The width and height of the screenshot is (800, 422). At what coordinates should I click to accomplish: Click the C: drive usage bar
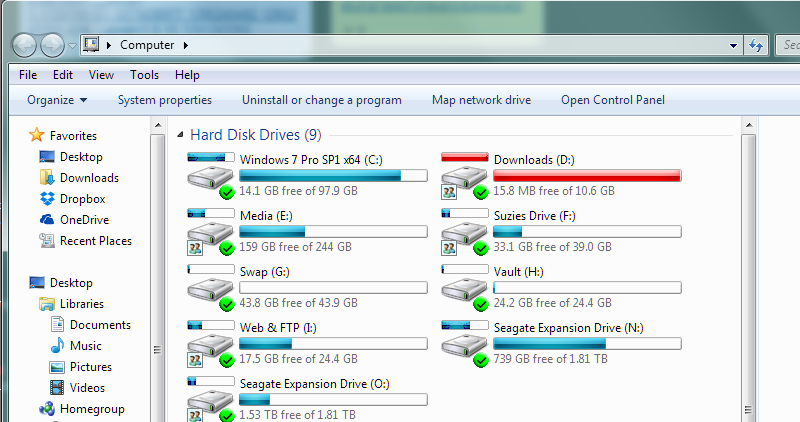tap(333, 176)
